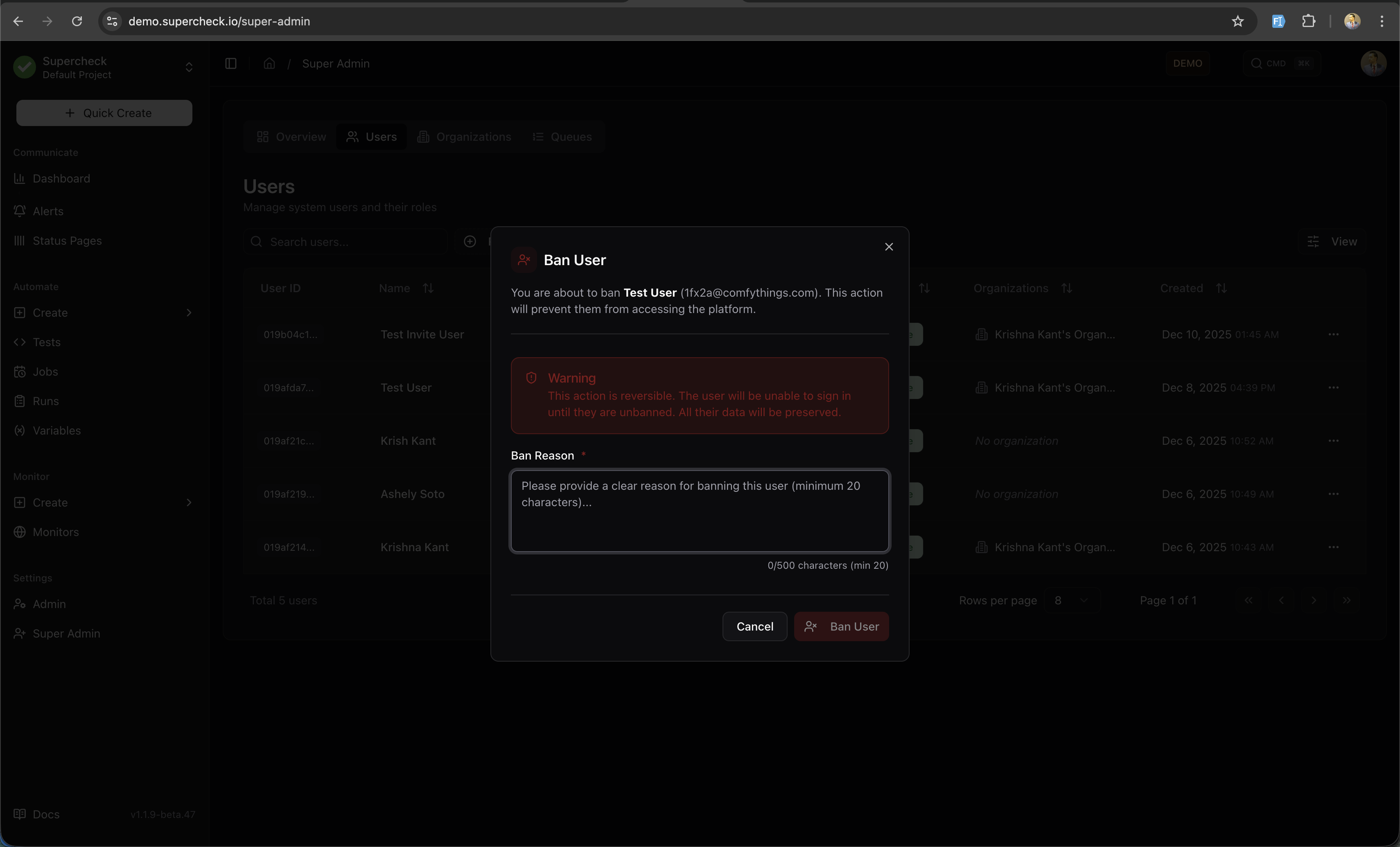Open Variables from the sidebar

click(56, 430)
